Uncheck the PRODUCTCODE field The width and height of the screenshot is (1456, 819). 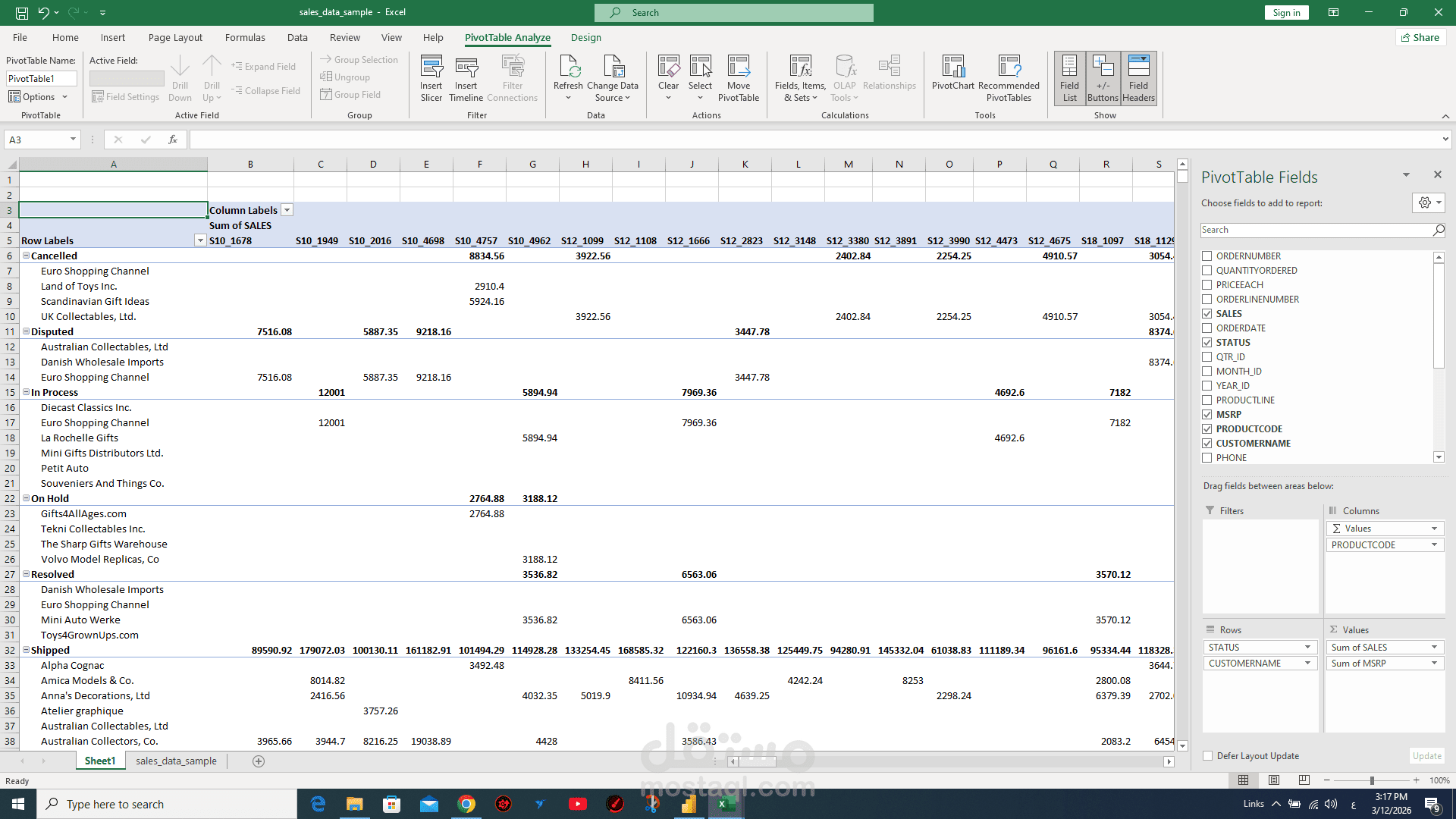pyautogui.click(x=1207, y=429)
